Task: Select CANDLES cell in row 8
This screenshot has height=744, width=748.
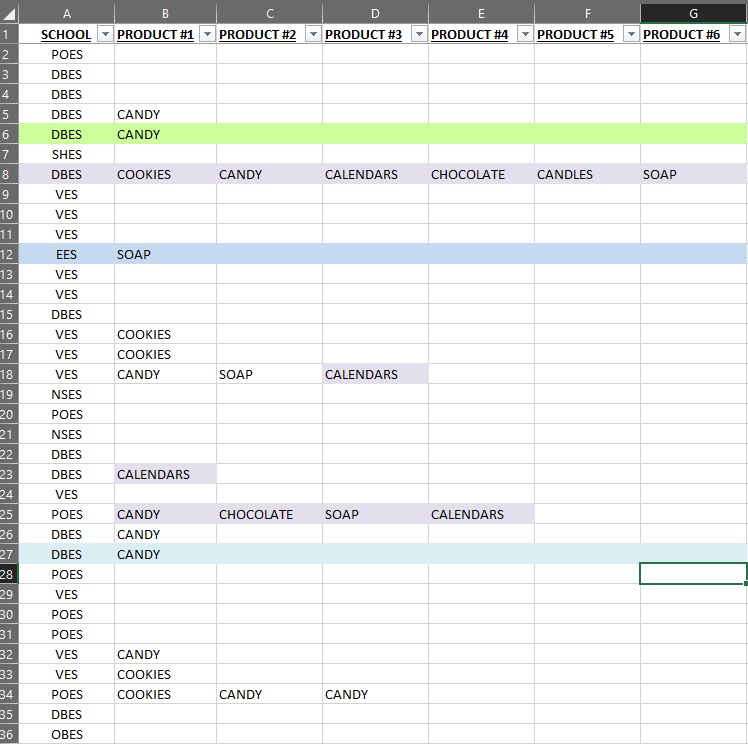Action: [587, 174]
